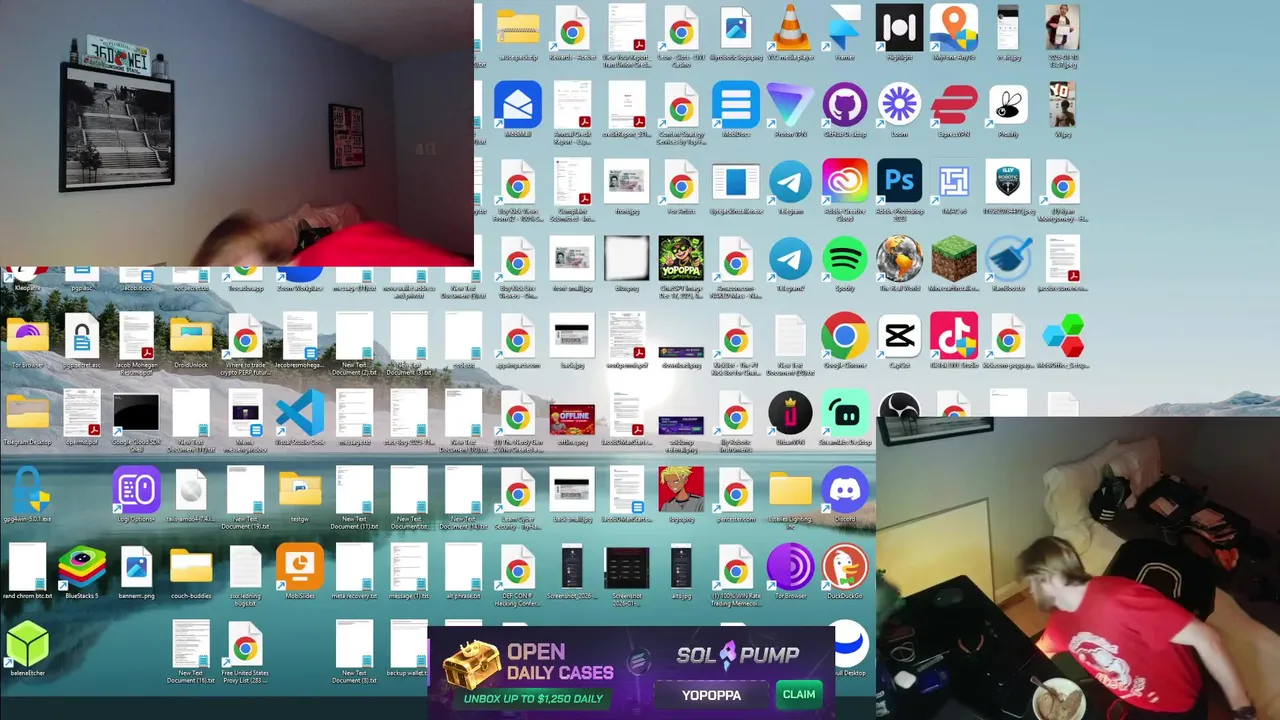Open the Highlight app icon
The image size is (1280, 720).
[x=899, y=28]
